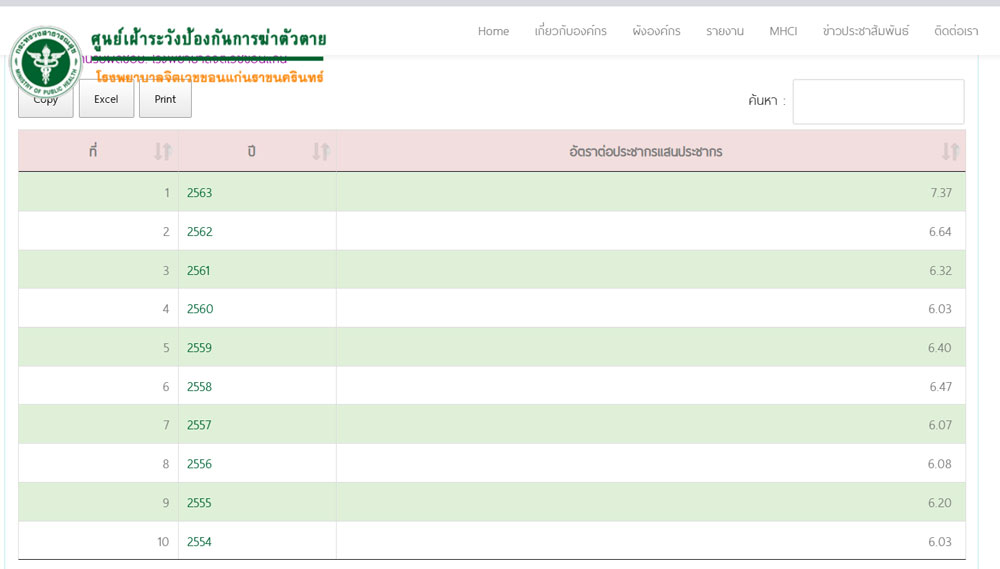Click the ที่ column header
1000x569 pixels.
click(98, 151)
